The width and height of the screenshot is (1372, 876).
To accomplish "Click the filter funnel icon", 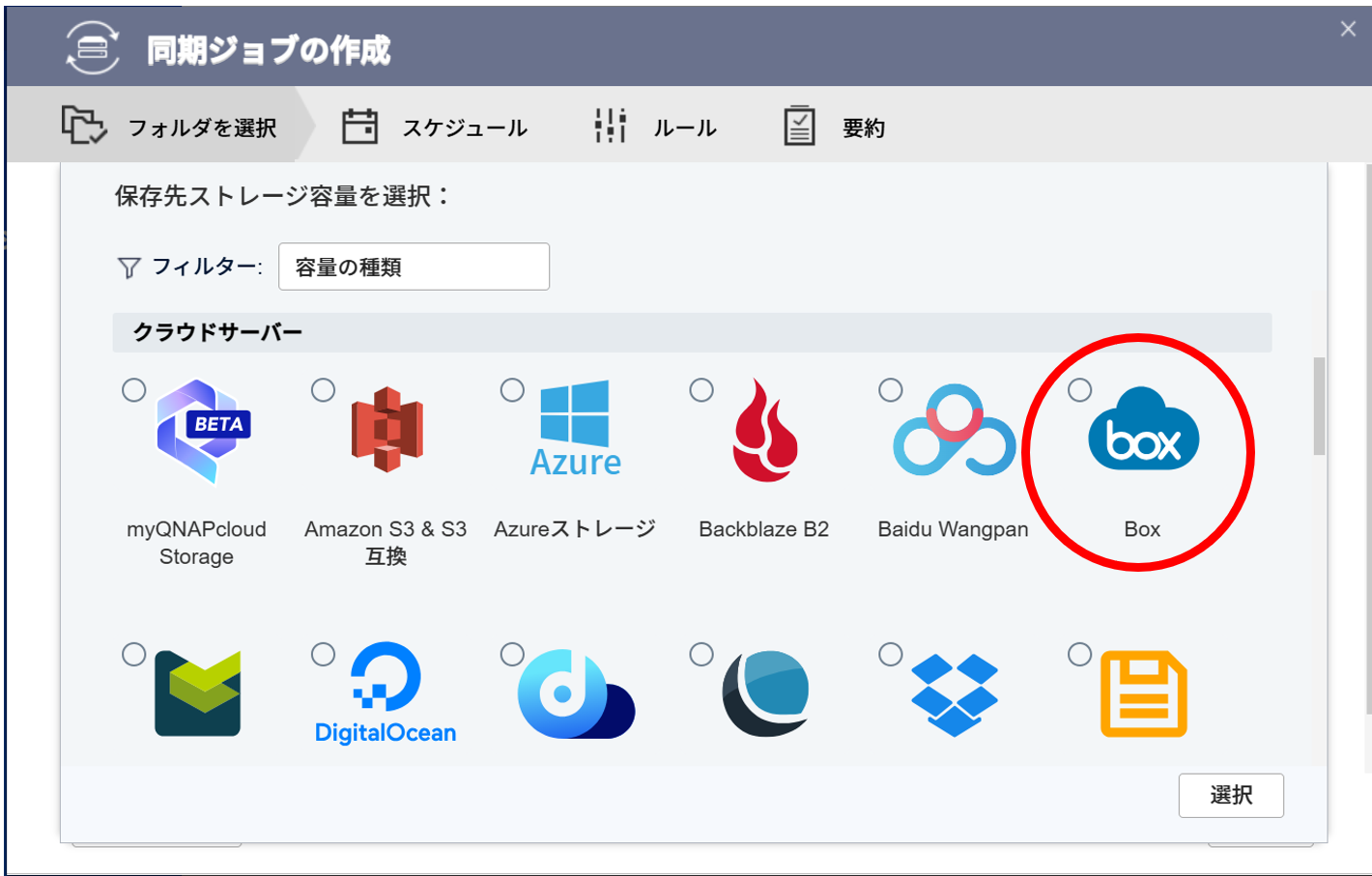I will tap(129, 268).
